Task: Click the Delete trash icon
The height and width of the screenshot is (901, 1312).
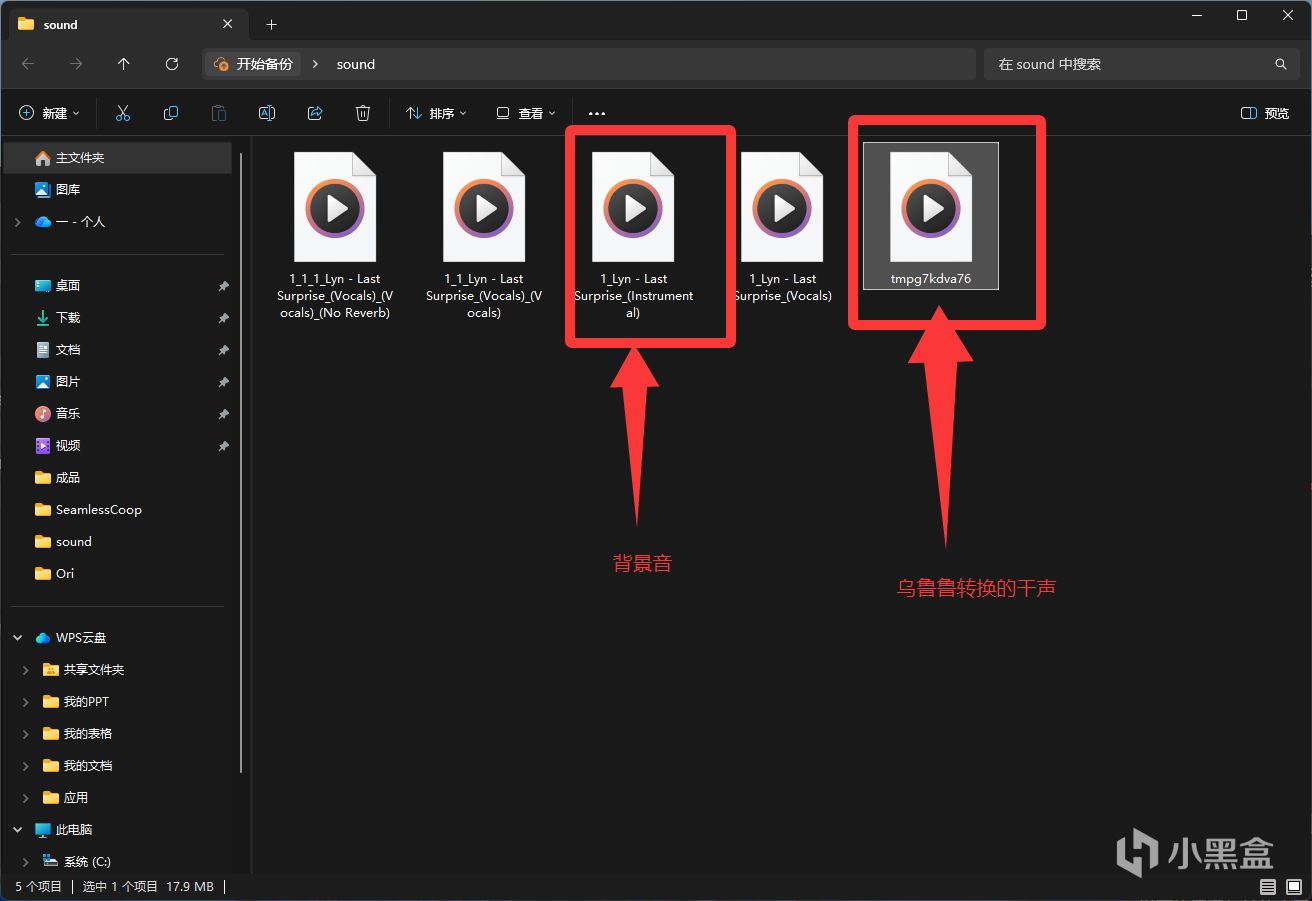Action: 363,113
